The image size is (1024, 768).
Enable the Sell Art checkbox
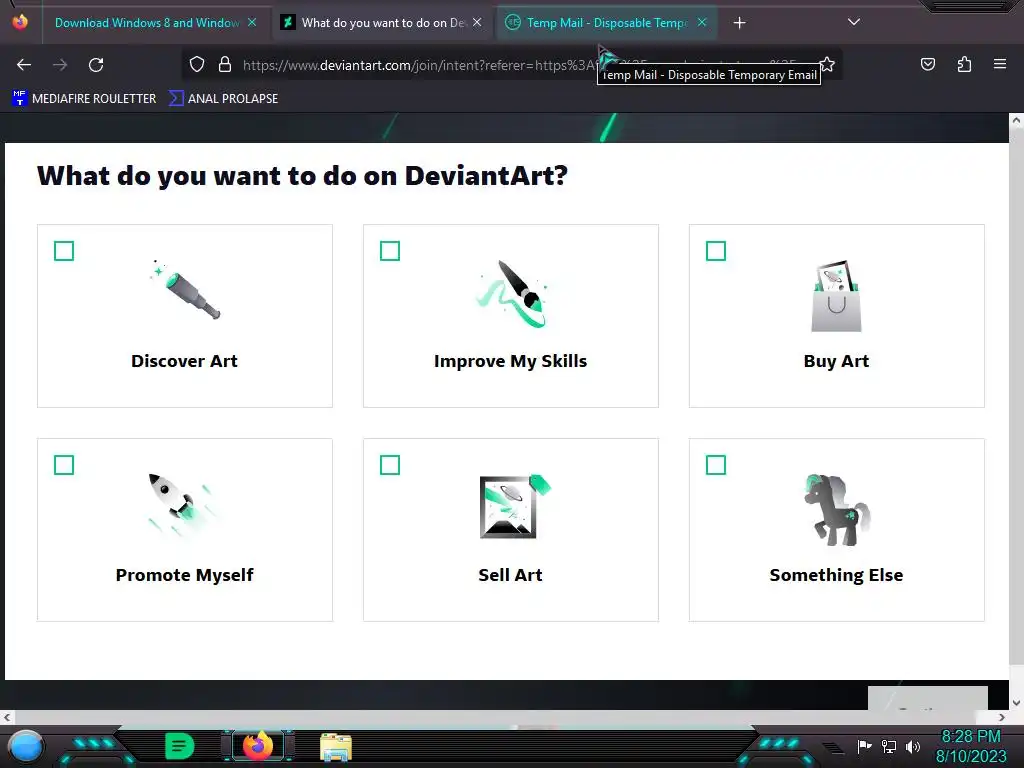pos(390,465)
